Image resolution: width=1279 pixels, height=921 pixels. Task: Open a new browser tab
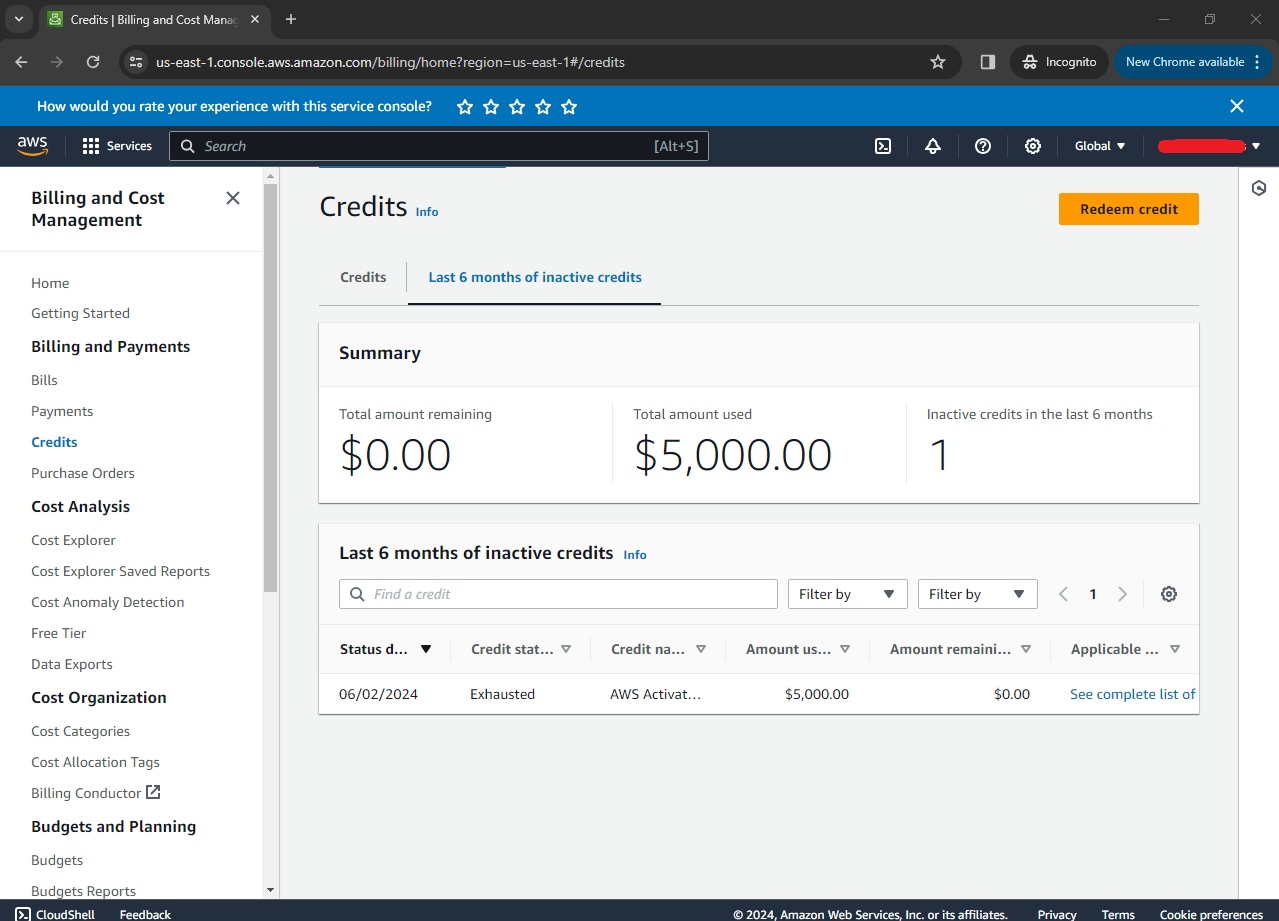point(291,19)
